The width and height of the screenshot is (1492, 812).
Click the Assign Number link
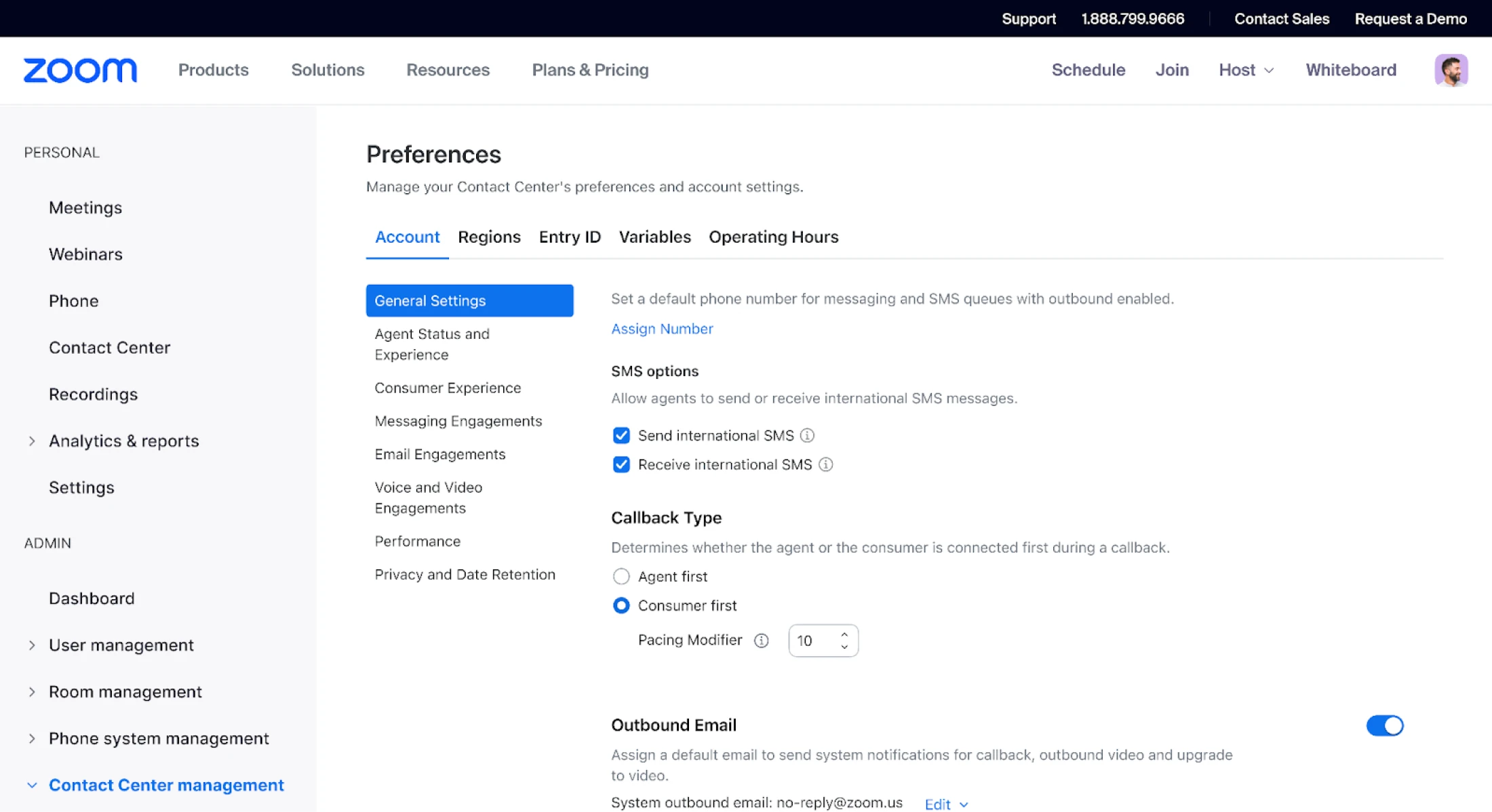pyautogui.click(x=662, y=329)
